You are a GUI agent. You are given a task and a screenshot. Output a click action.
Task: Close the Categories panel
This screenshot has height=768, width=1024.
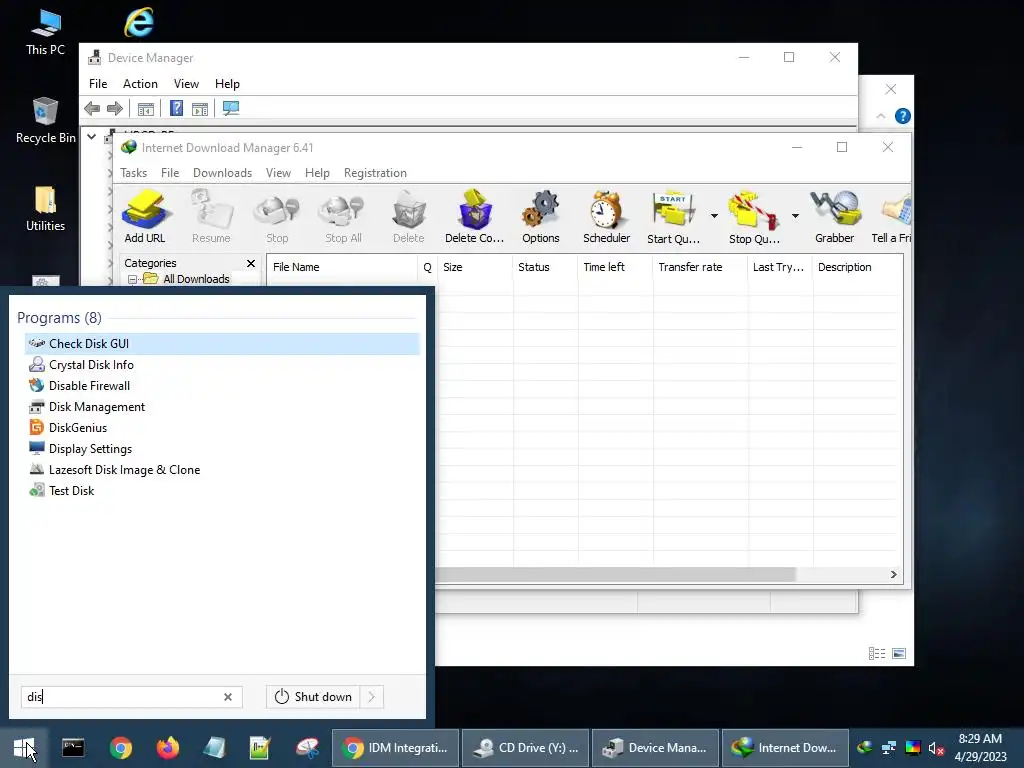coord(251,263)
